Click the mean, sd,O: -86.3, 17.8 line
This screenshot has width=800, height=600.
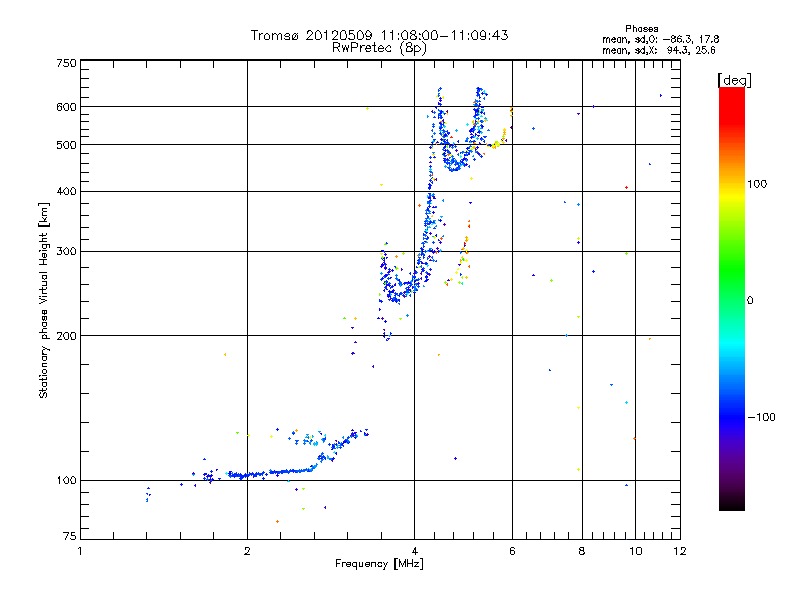pyautogui.click(x=661, y=39)
